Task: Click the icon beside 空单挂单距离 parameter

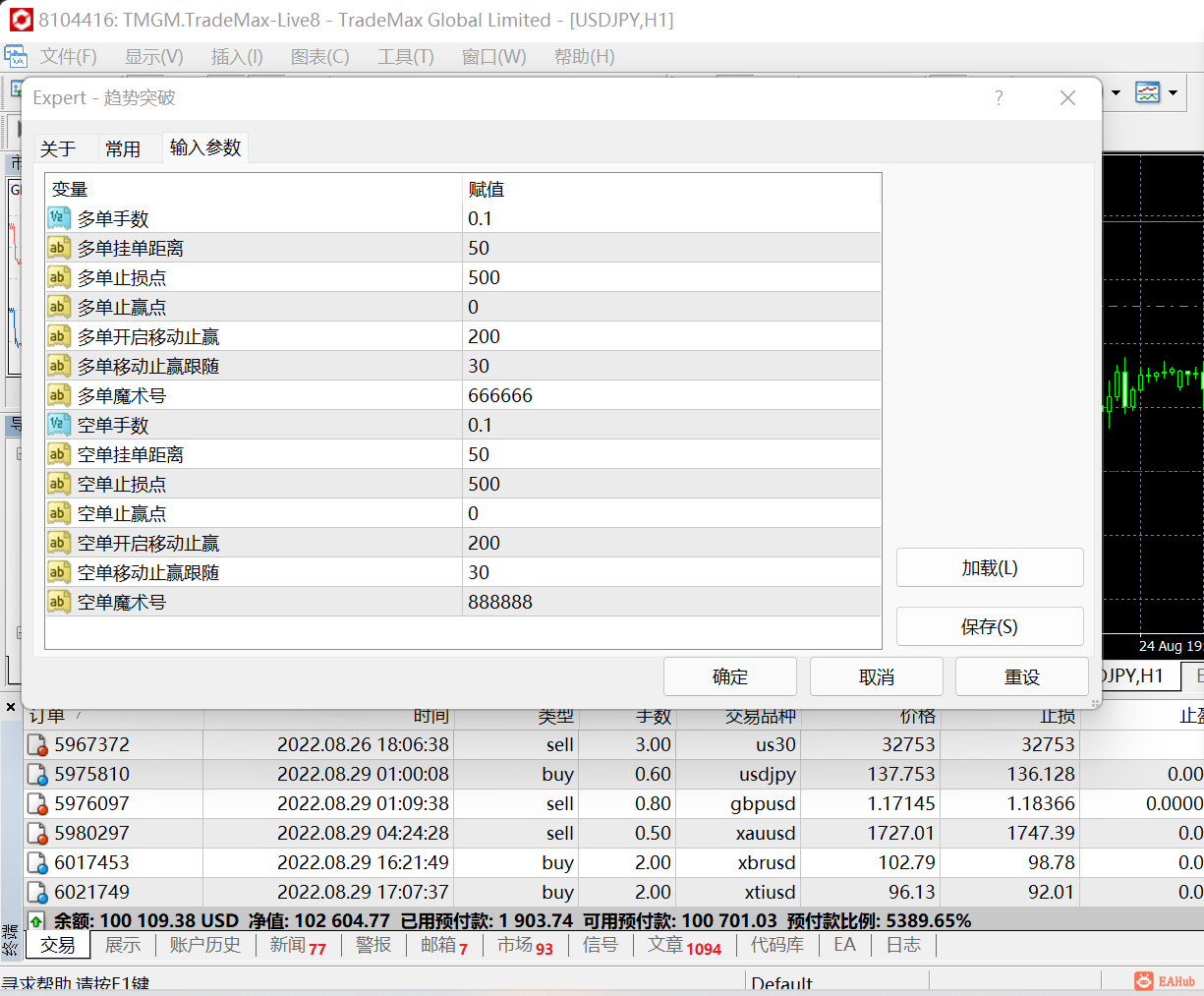Action: click(59, 454)
